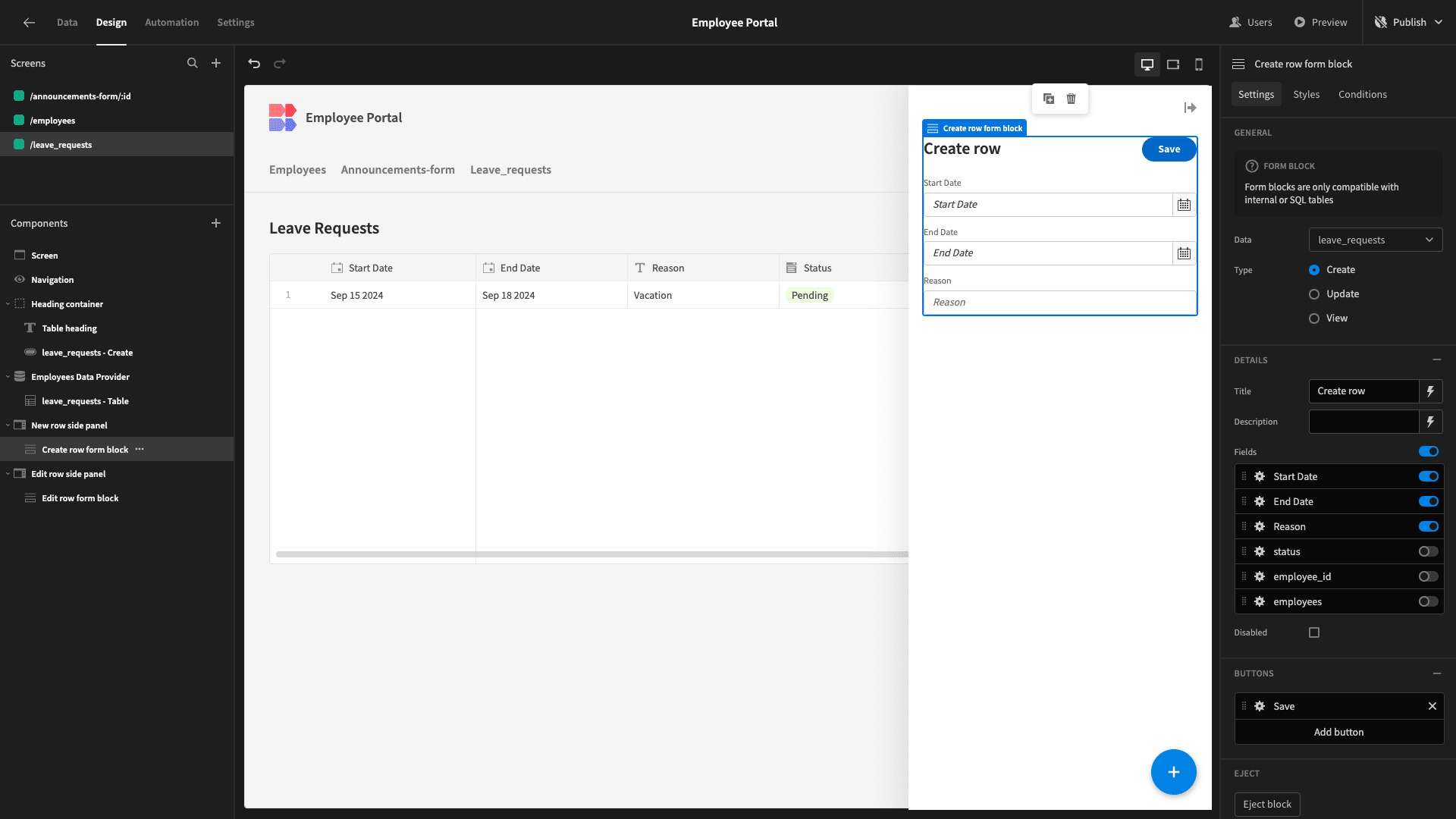Check the Disabled checkbox
This screenshot has width=1456, height=819.
coord(1314,632)
